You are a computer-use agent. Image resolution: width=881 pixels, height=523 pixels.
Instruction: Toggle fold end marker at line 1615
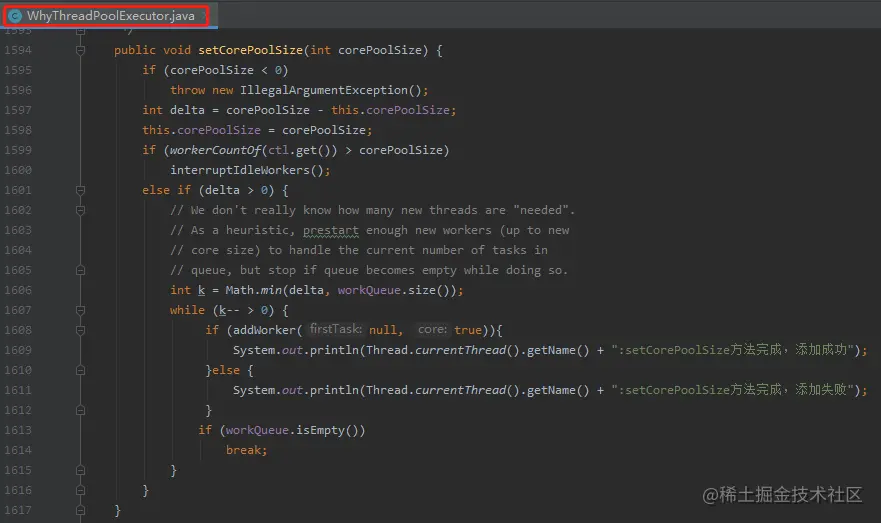point(80,470)
